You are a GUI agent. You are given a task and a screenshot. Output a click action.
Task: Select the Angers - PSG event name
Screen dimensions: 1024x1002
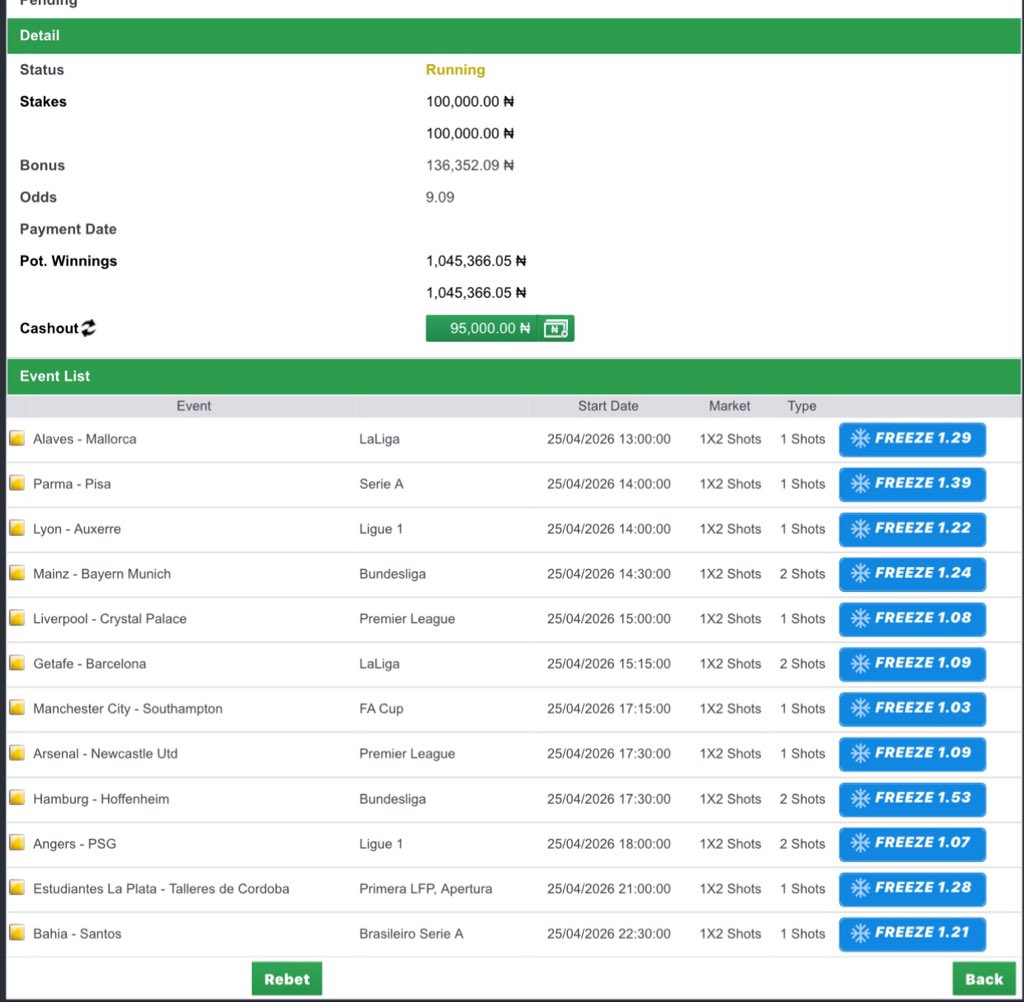(x=74, y=844)
